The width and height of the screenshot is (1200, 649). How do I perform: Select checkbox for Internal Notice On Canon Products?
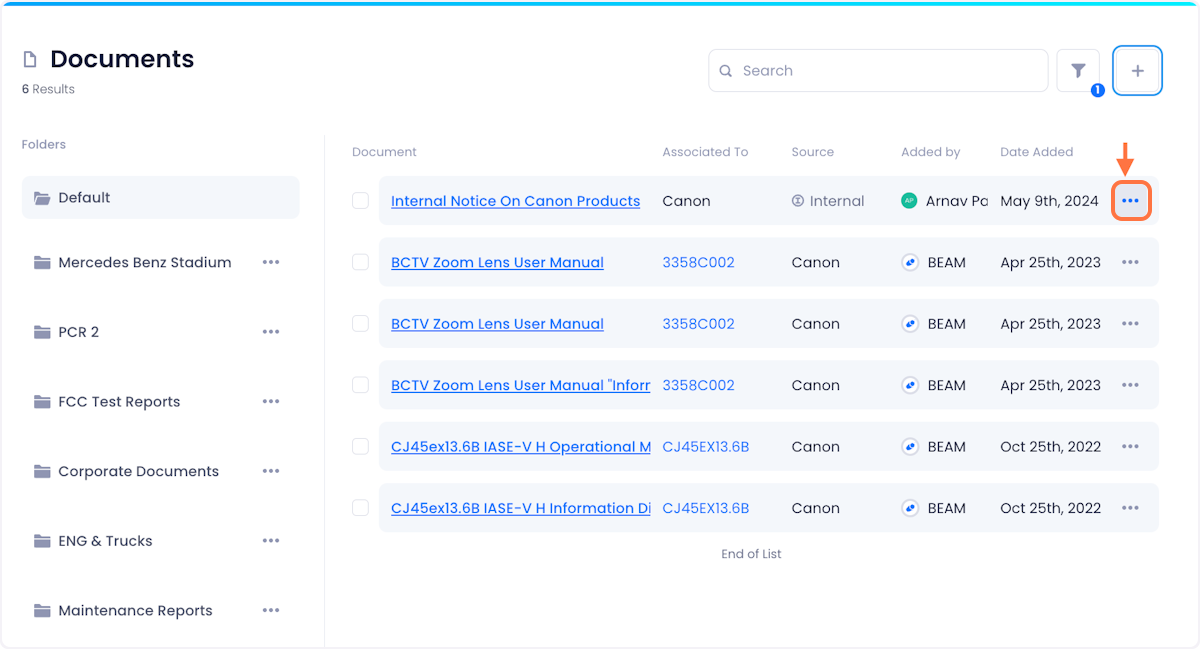pyautogui.click(x=360, y=201)
